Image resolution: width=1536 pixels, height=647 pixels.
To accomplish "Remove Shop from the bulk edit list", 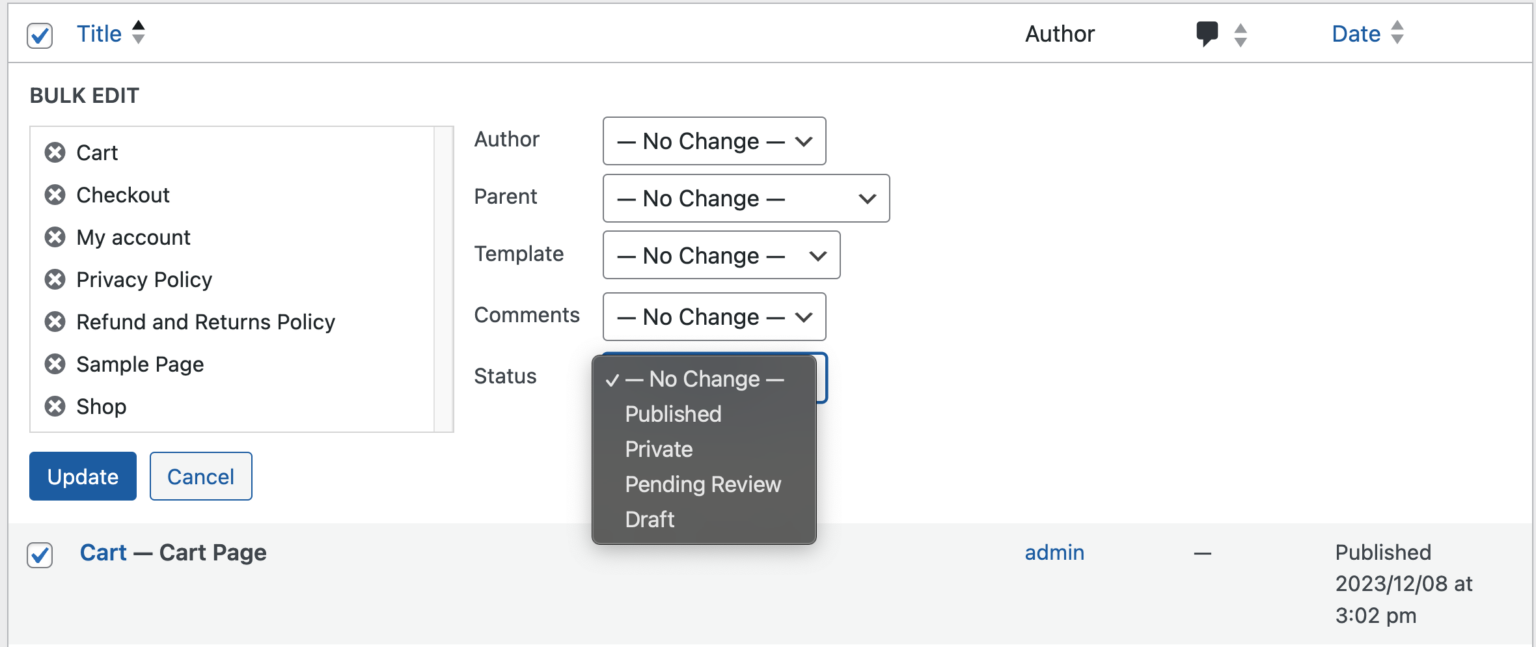I will (x=55, y=406).
